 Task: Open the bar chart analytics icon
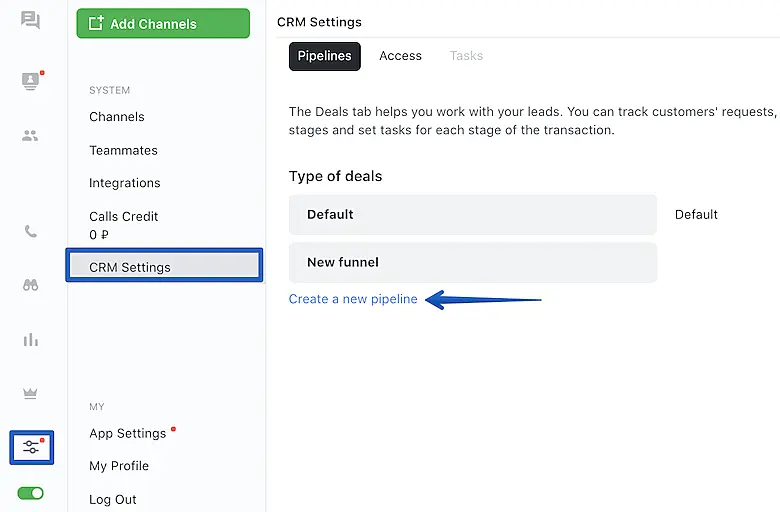[30, 340]
